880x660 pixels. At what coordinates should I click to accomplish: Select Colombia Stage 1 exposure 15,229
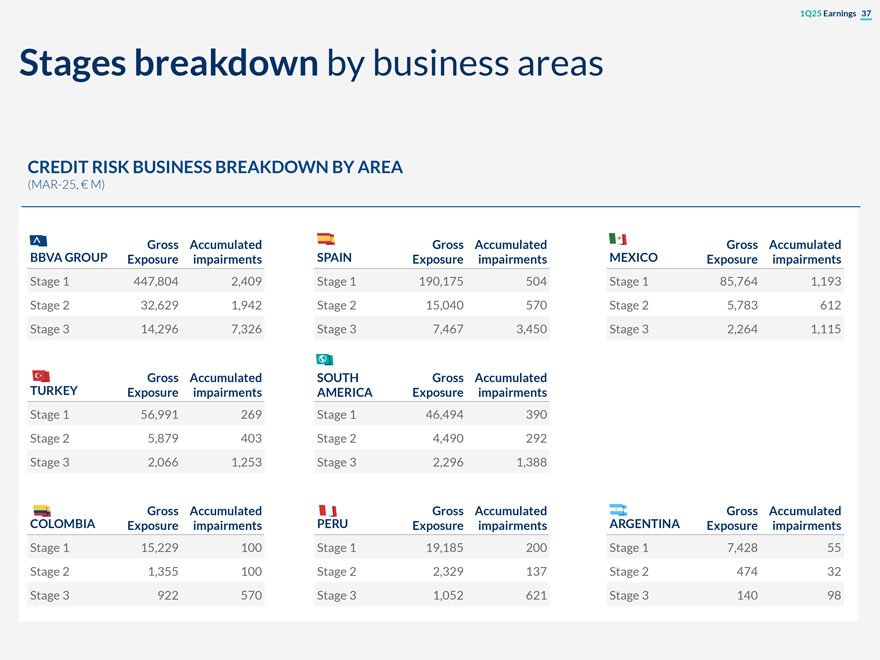pyautogui.click(x=159, y=548)
